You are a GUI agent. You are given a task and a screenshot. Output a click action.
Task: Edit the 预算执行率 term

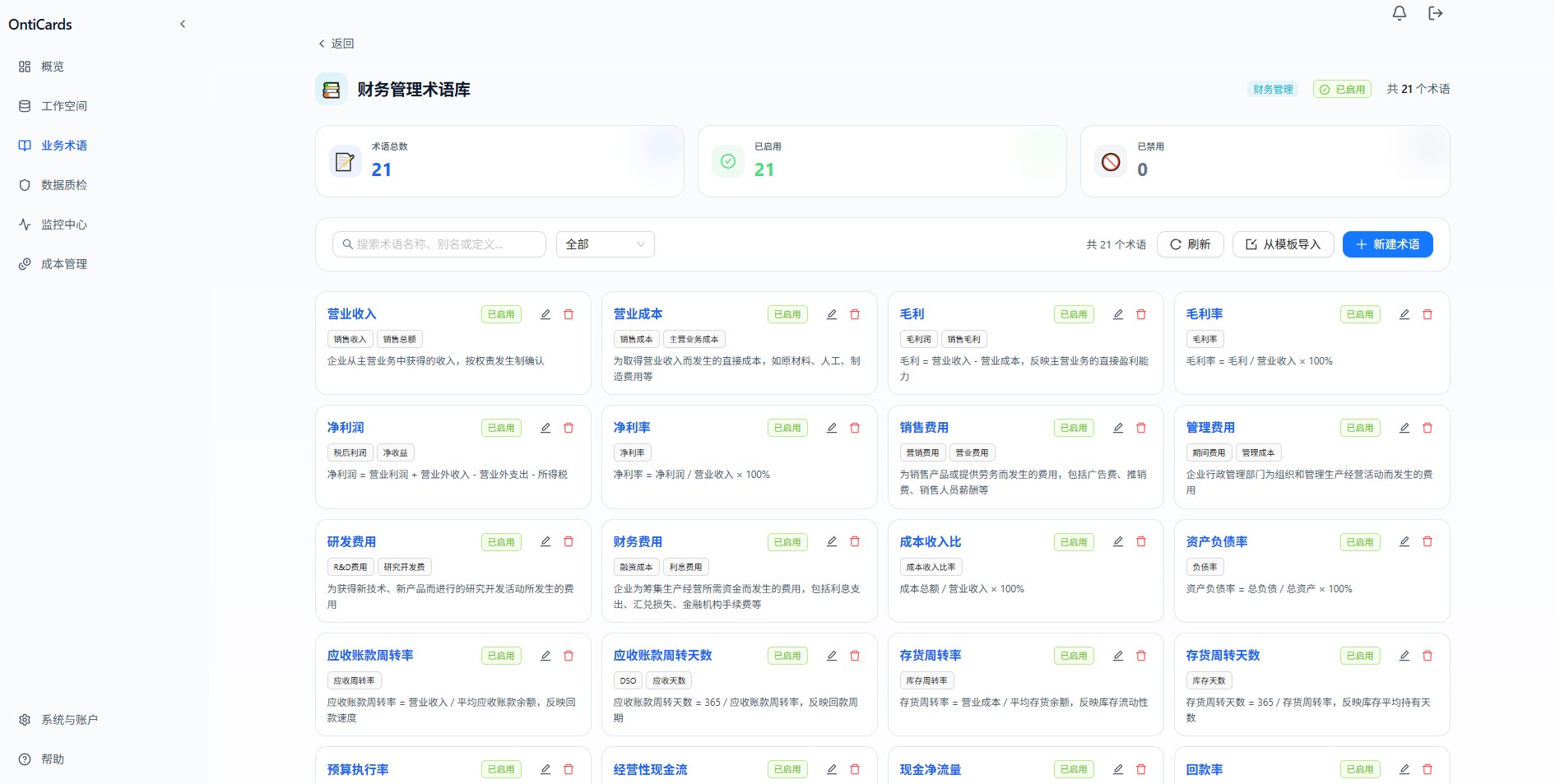click(x=545, y=769)
